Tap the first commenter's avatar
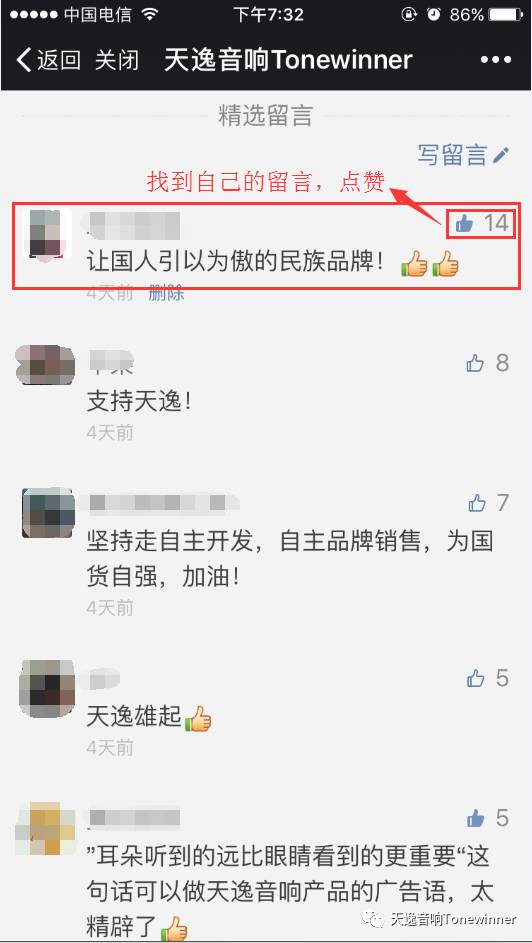Viewport: 532px width, 943px height. click(46, 233)
